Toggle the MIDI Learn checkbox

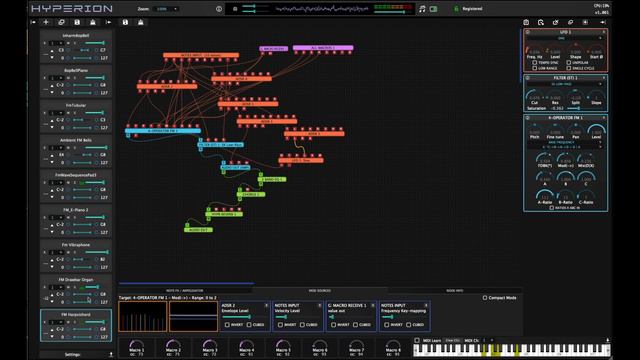[x=417, y=340]
